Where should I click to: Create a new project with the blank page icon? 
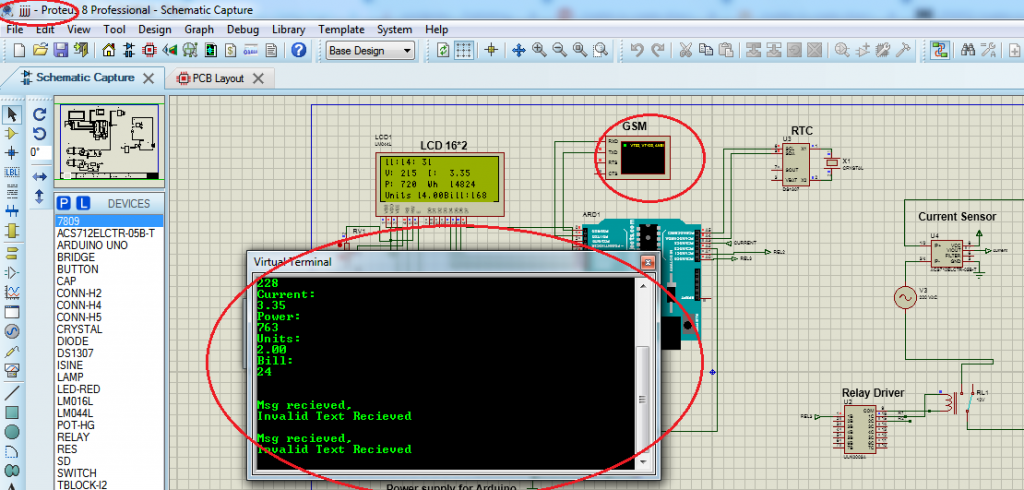click(19, 50)
